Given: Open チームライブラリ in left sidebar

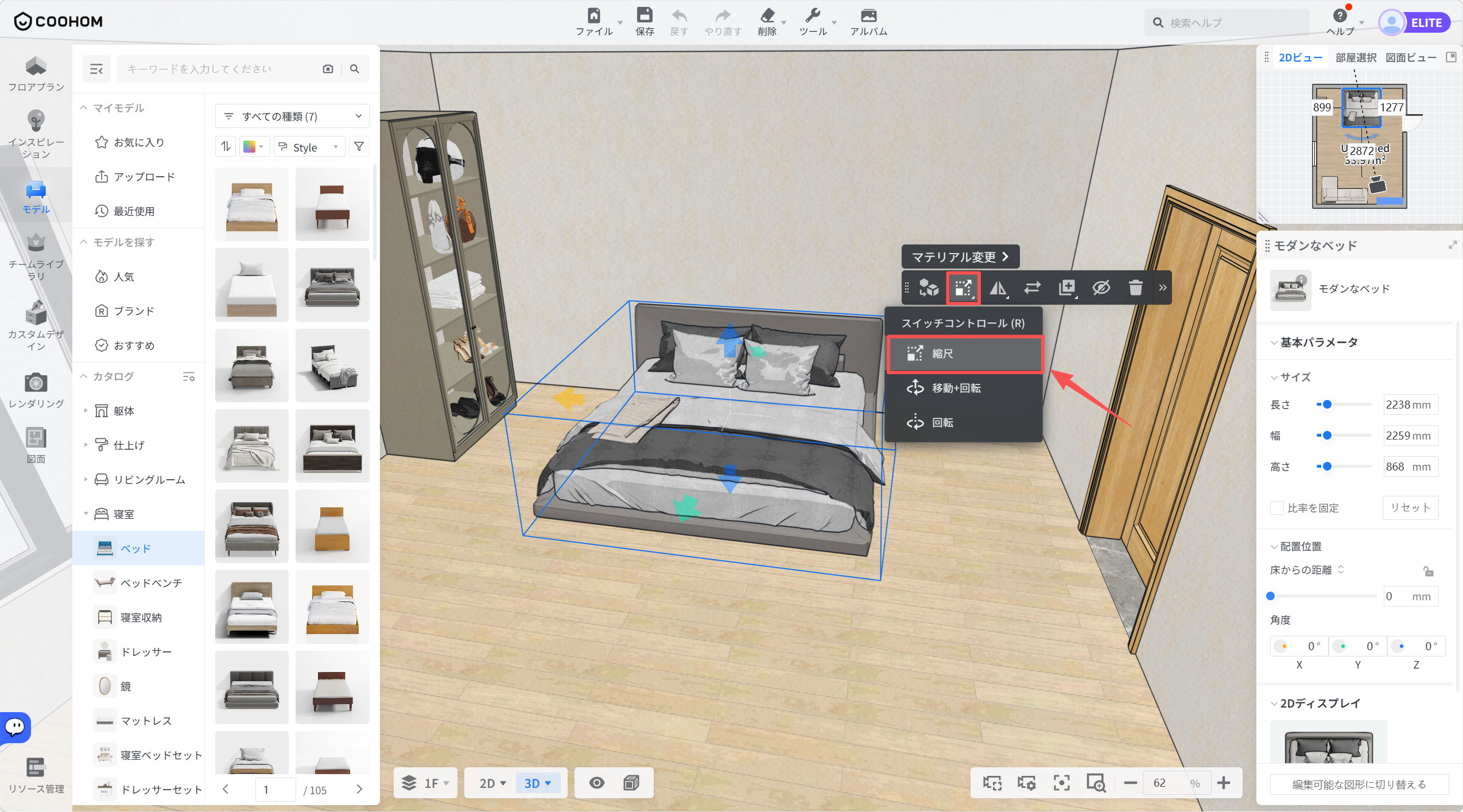Looking at the screenshot, I should (x=36, y=257).
